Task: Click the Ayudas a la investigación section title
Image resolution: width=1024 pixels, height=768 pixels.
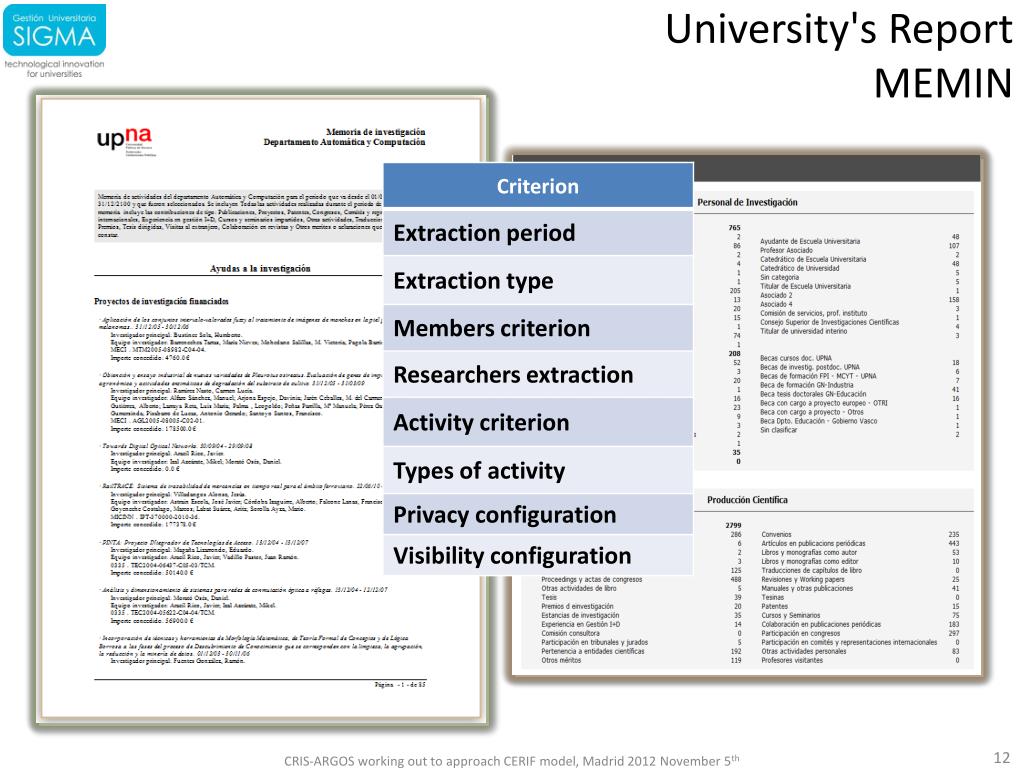Action: (260, 268)
